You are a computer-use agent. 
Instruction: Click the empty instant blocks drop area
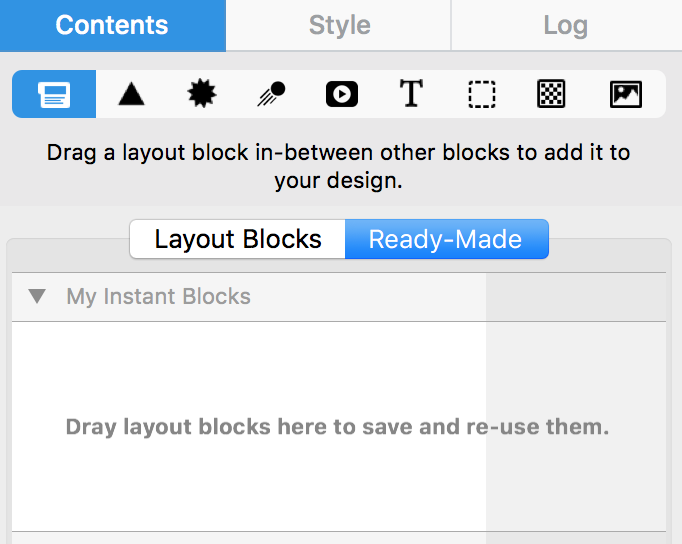[x=249, y=427]
